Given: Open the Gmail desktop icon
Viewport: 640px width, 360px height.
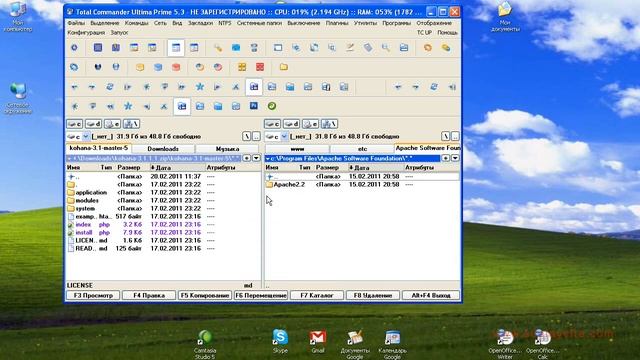Looking at the screenshot, I should (318, 341).
